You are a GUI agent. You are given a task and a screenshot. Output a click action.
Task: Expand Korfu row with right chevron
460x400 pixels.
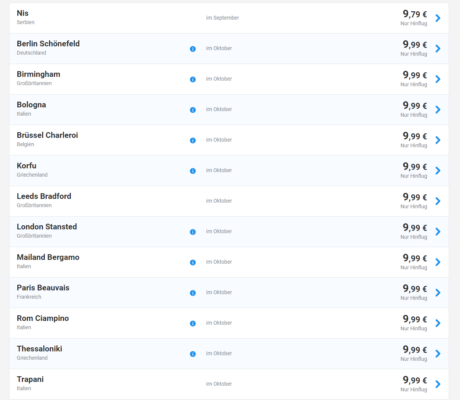tap(438, 171)
